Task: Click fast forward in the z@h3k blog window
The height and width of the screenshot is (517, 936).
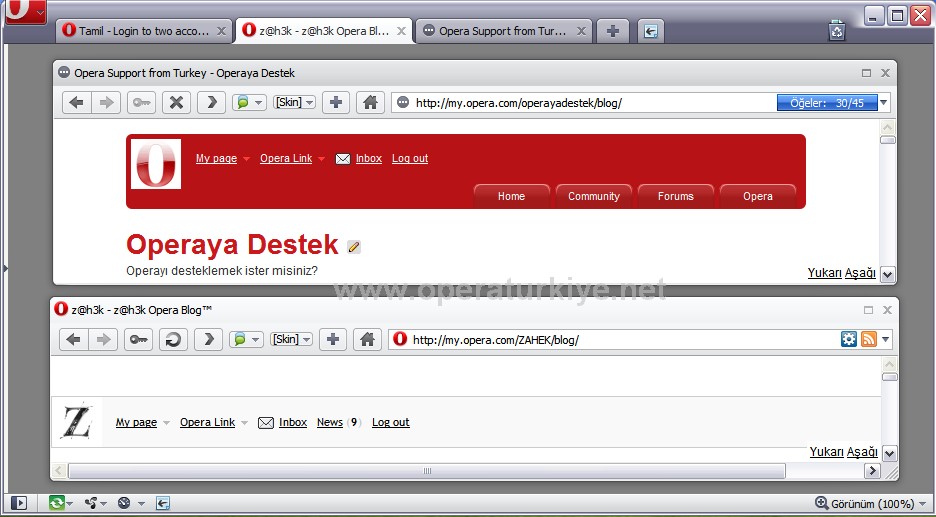Action: tap(208, 340)
